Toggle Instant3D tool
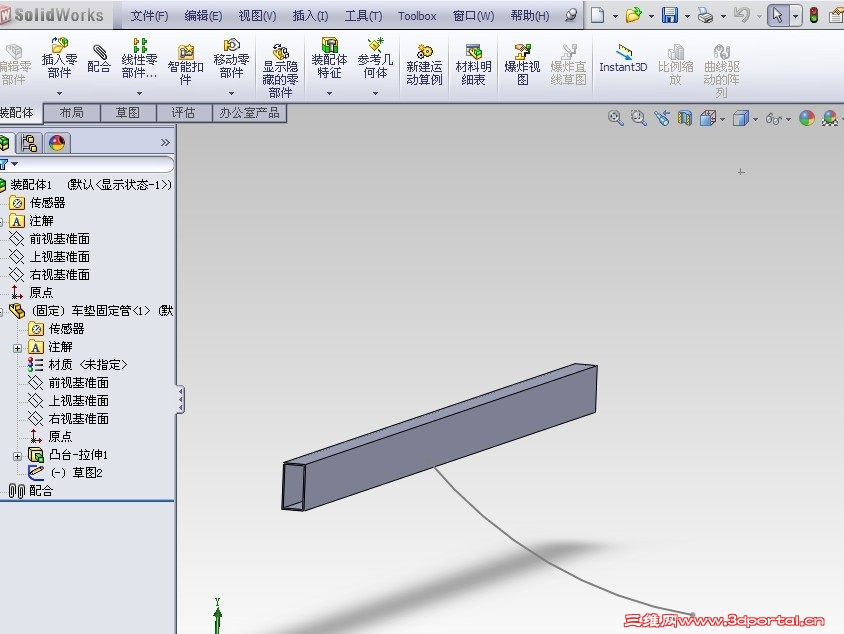844x634 pixels. tap(623, 59)
